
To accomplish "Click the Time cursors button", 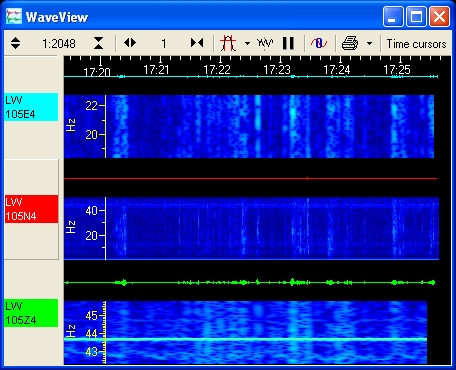I will click(416, 44).
